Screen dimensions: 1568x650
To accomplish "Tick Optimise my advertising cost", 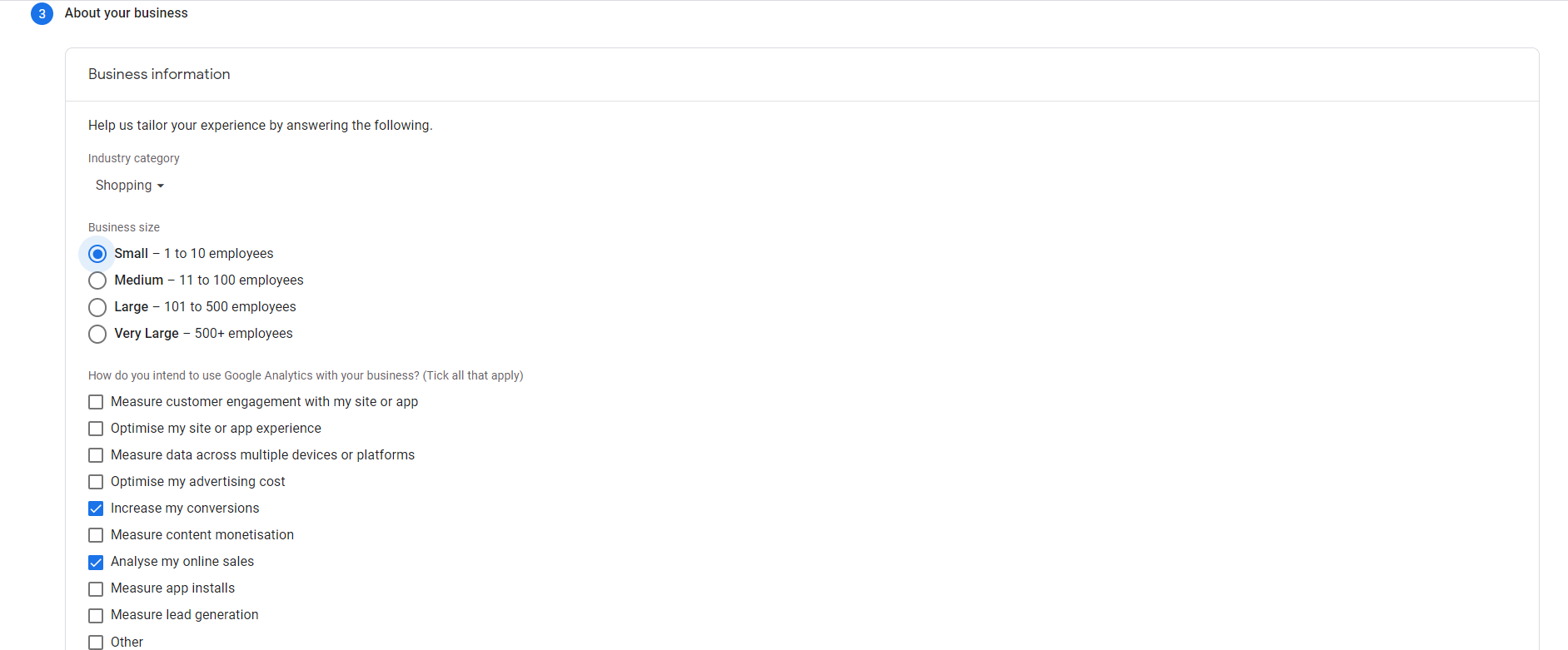I will 96,482.
